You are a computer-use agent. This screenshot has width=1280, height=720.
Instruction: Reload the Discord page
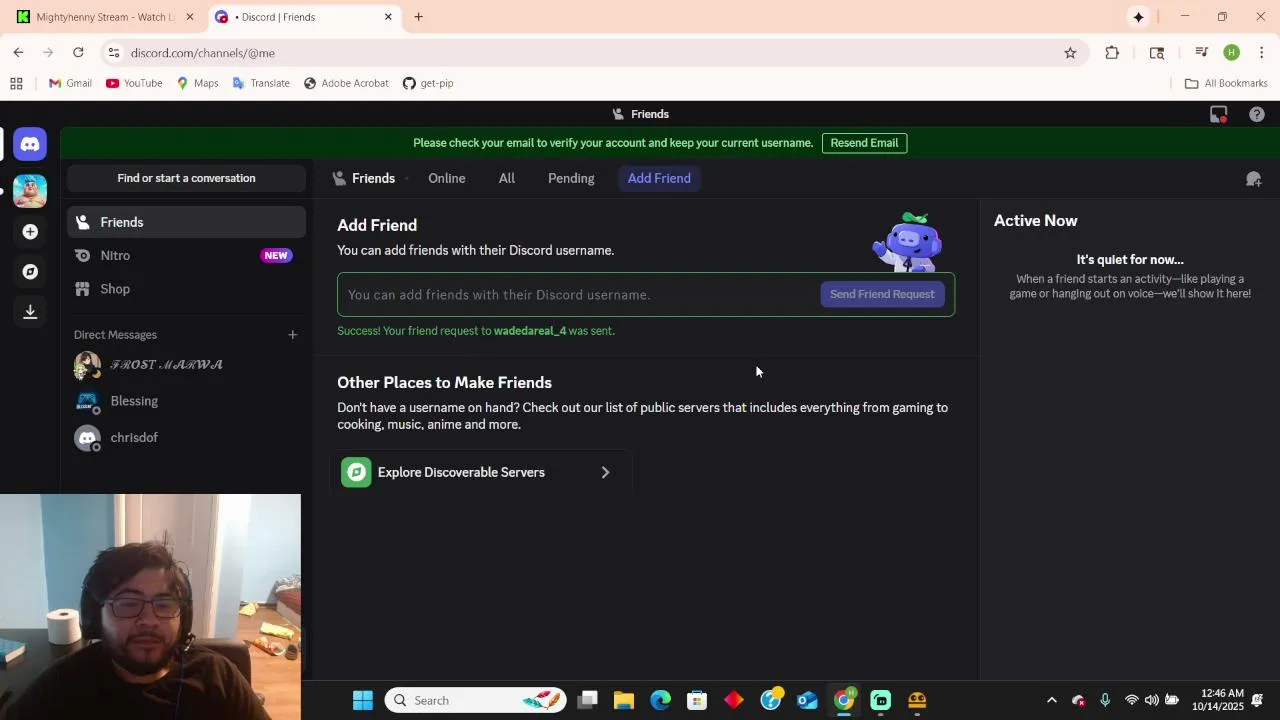pyautogui.click(x=78, y=53)
